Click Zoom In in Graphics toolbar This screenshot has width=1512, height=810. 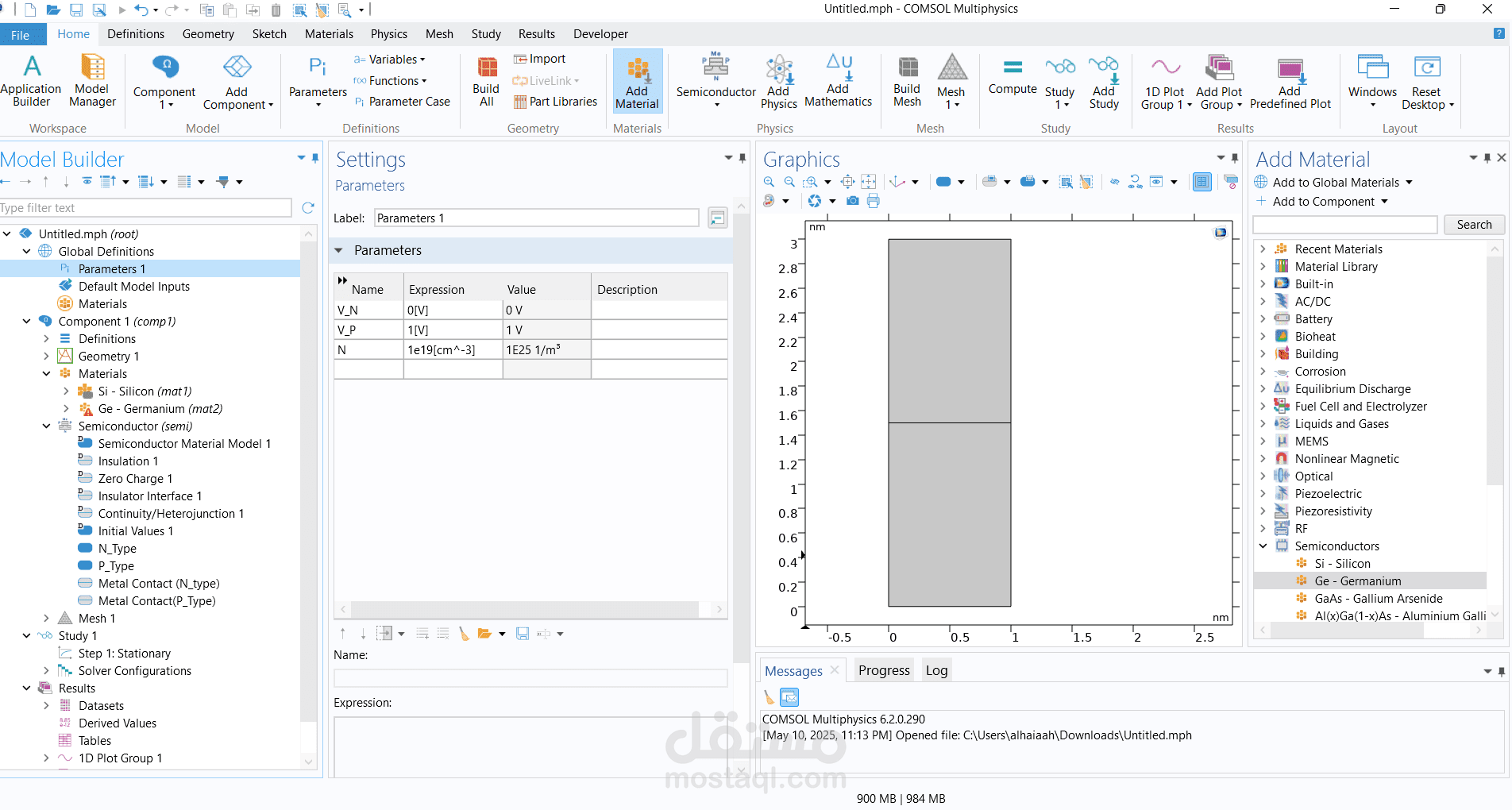[769, 182]
